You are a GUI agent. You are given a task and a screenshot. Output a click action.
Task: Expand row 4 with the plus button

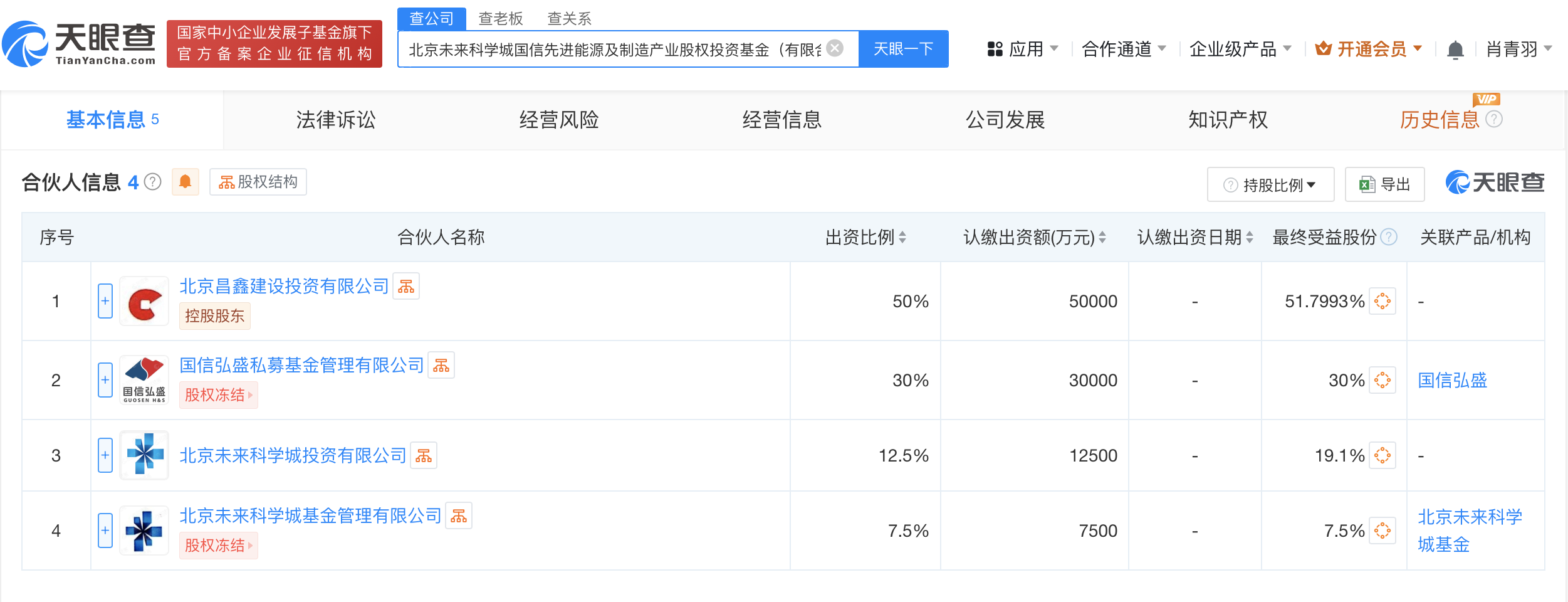tap(105, 531)
